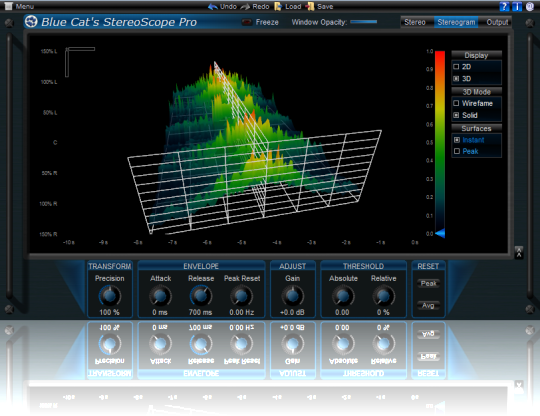Open the help question mark icon
The width and height of the screenshot is (540, 416).
pos(504,6)
